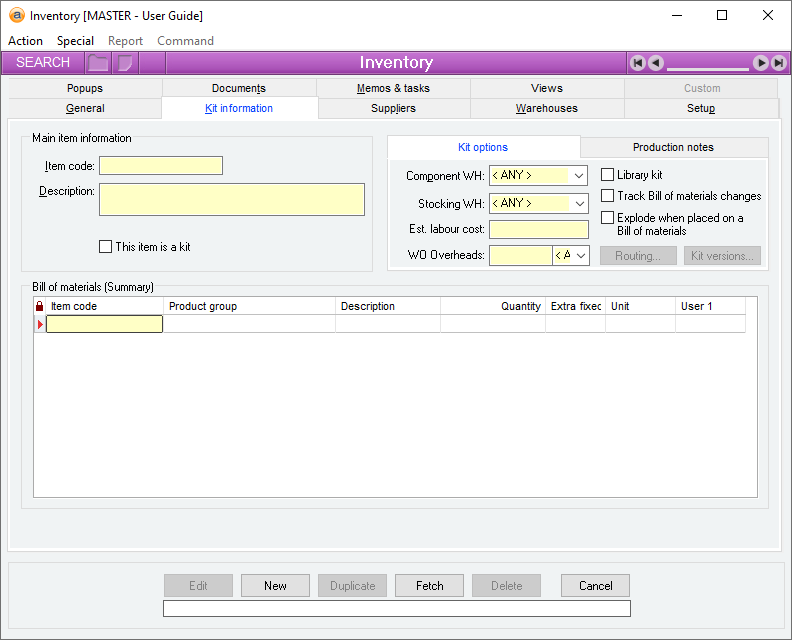Click the lock icon in Bill of materials header

point(40,307)
